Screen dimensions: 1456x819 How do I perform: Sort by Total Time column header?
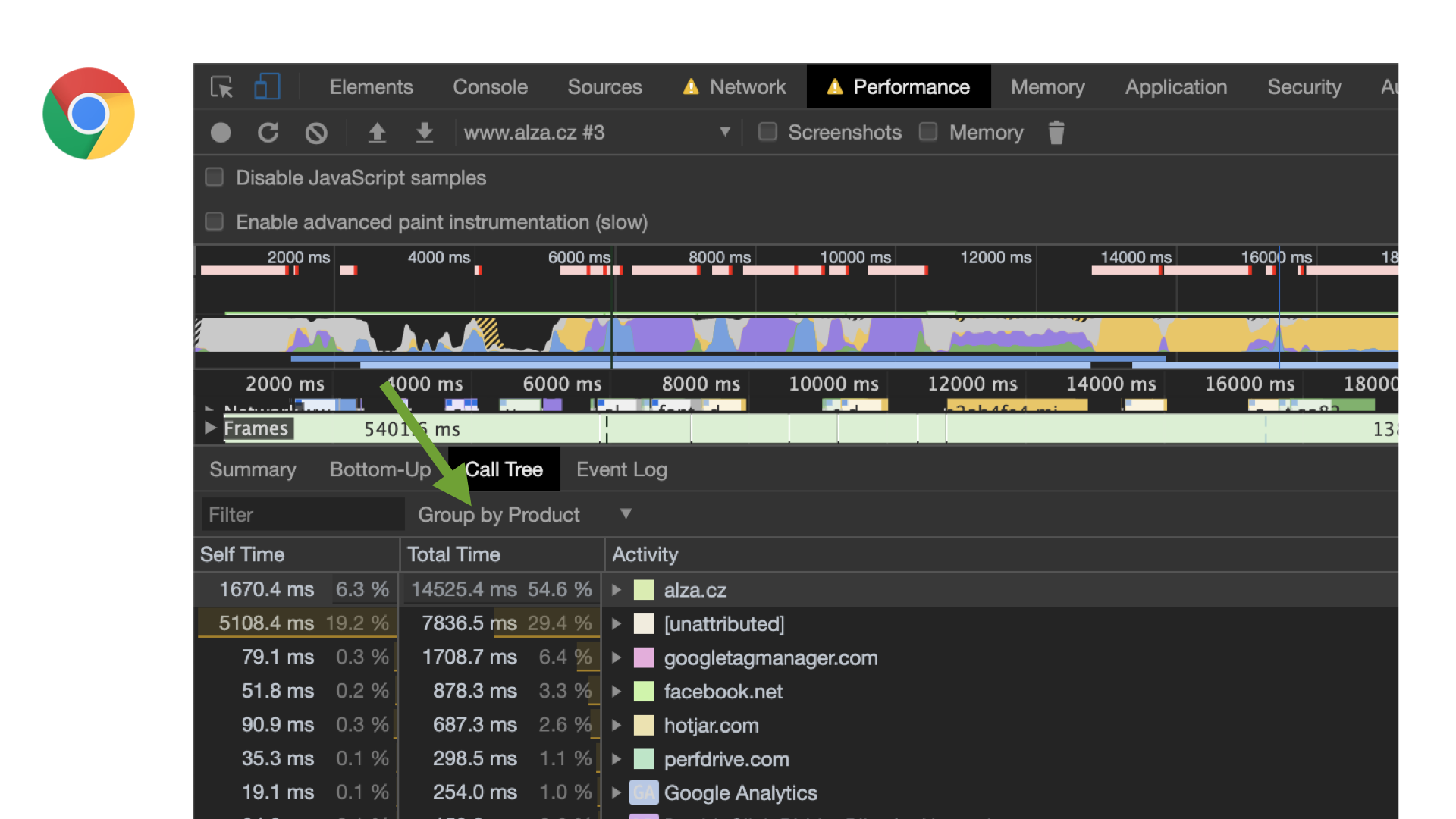tap(453, 554)
